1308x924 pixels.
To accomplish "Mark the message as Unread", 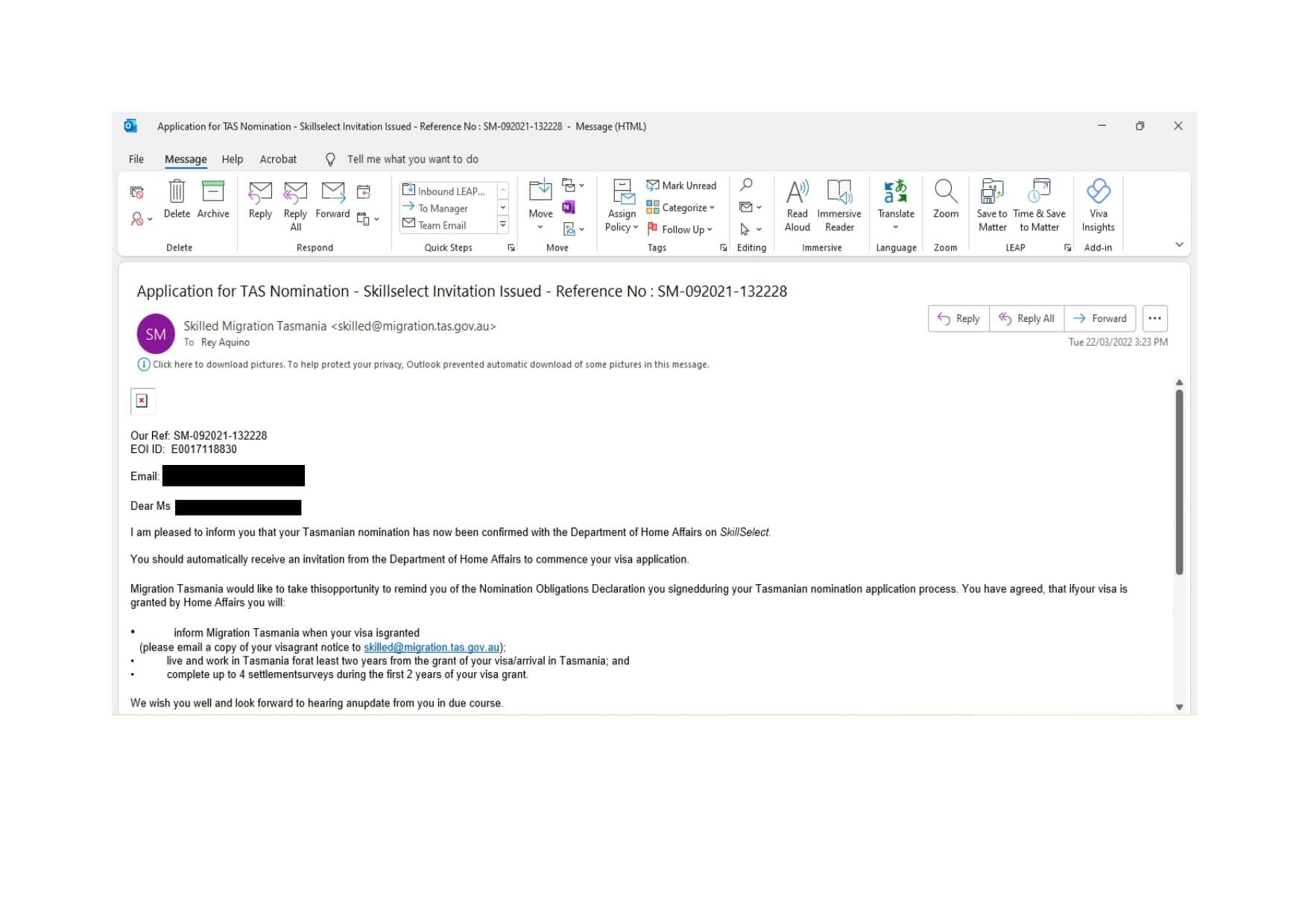I will click(681, 186).
